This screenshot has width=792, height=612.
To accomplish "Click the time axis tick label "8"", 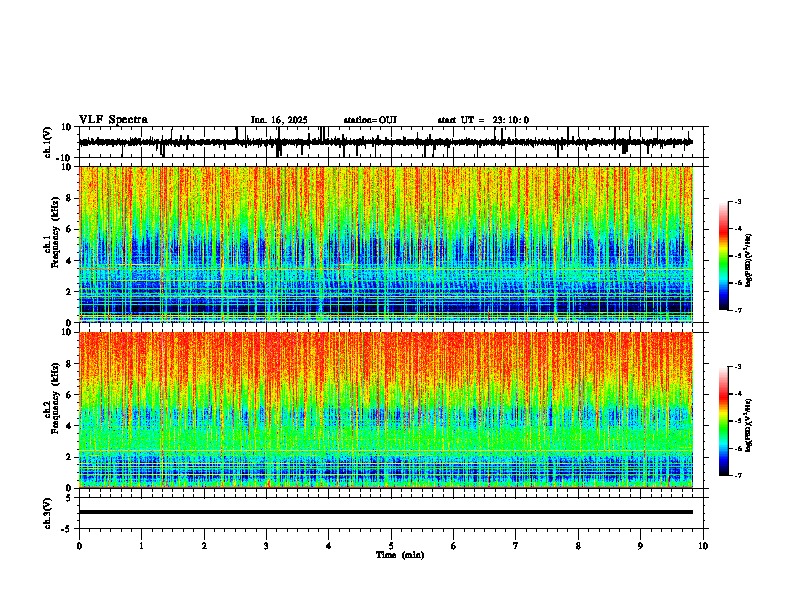I will (578, 546).
